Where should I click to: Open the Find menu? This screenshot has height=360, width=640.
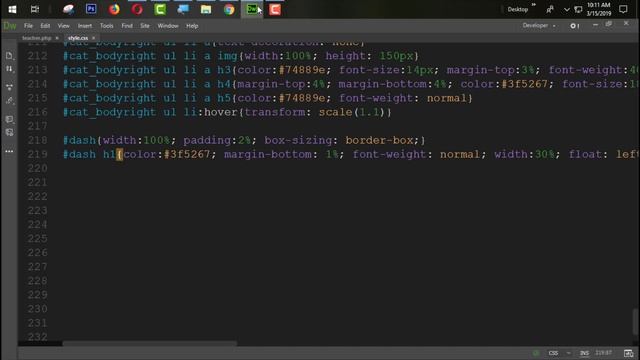pos(127,26)
